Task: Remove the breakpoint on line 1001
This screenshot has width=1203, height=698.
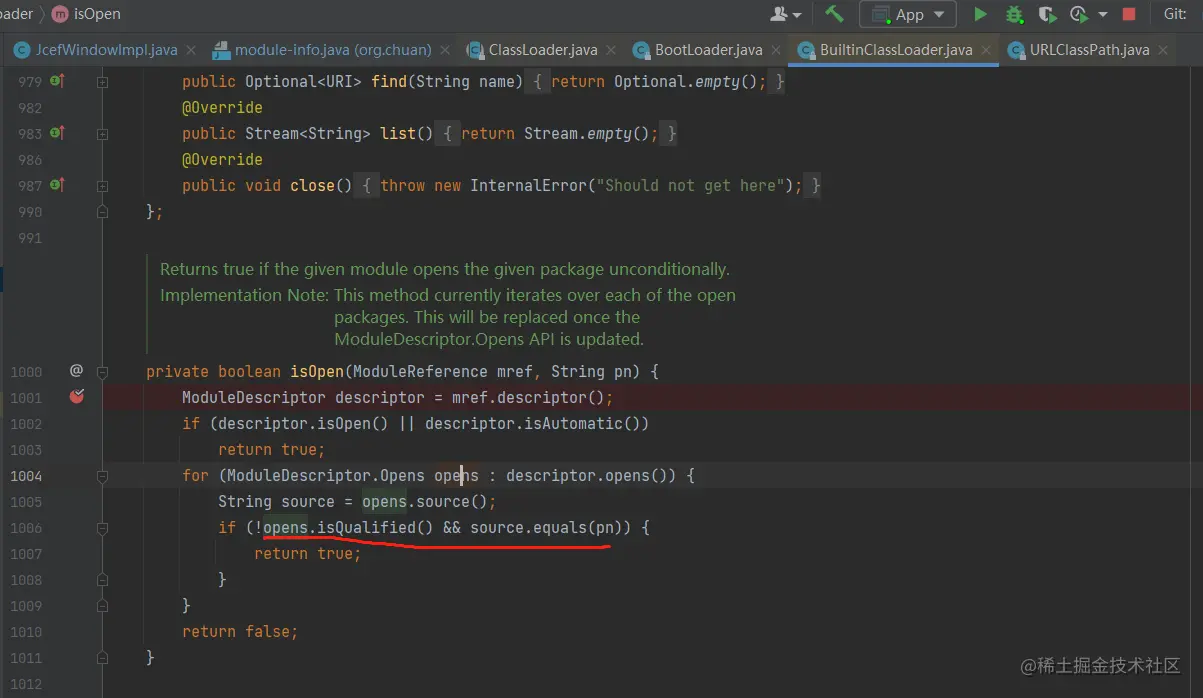Action: tap(76, 396)
